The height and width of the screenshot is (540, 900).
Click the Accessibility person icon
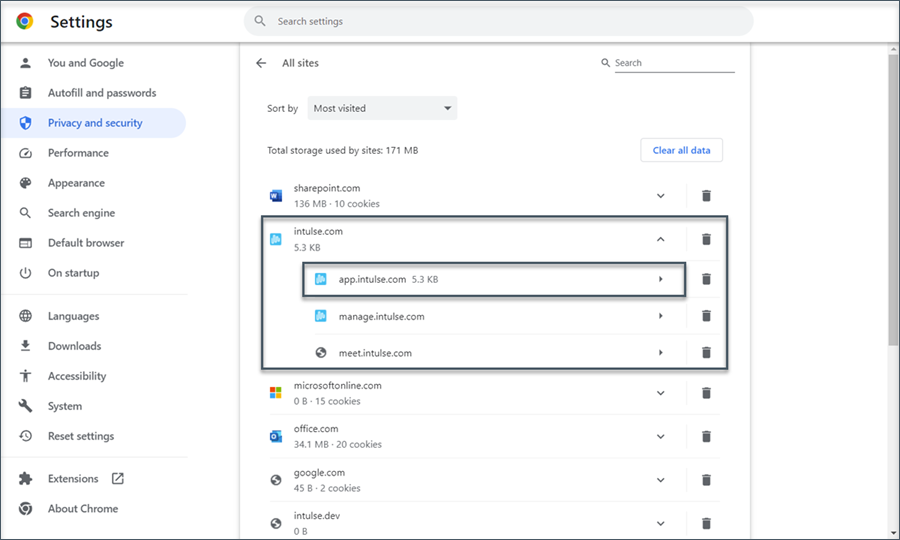tap(25, 376)
